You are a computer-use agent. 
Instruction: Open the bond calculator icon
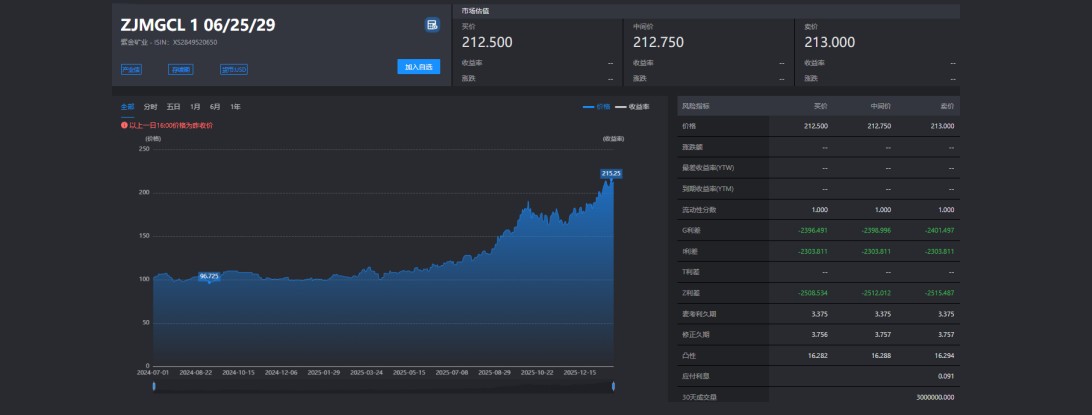click(431, 24)
